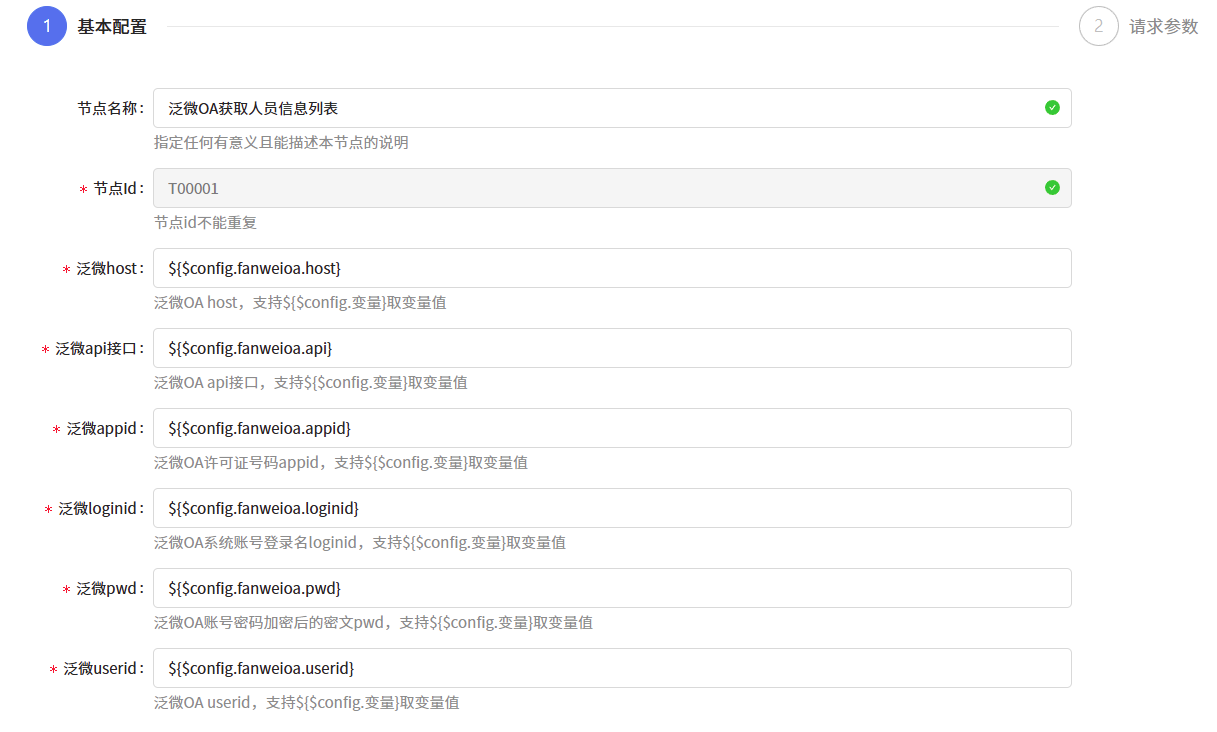Switch to the 请求参数 step
This screenshot has height=732, width=1217.
pos(1163,27)
